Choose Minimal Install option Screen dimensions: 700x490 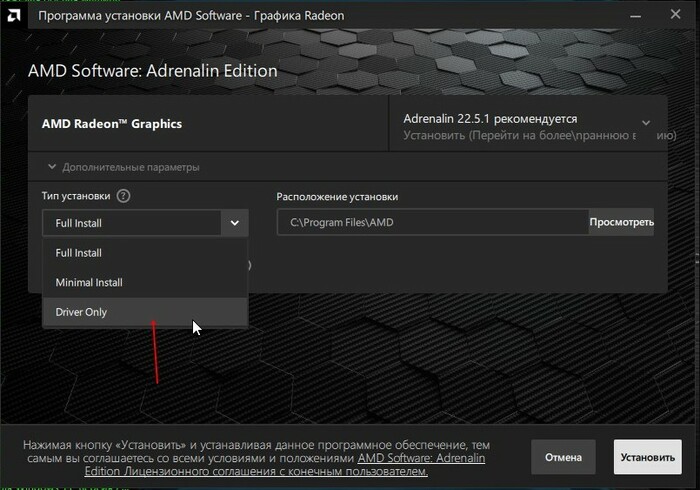[x=145, y=282]
